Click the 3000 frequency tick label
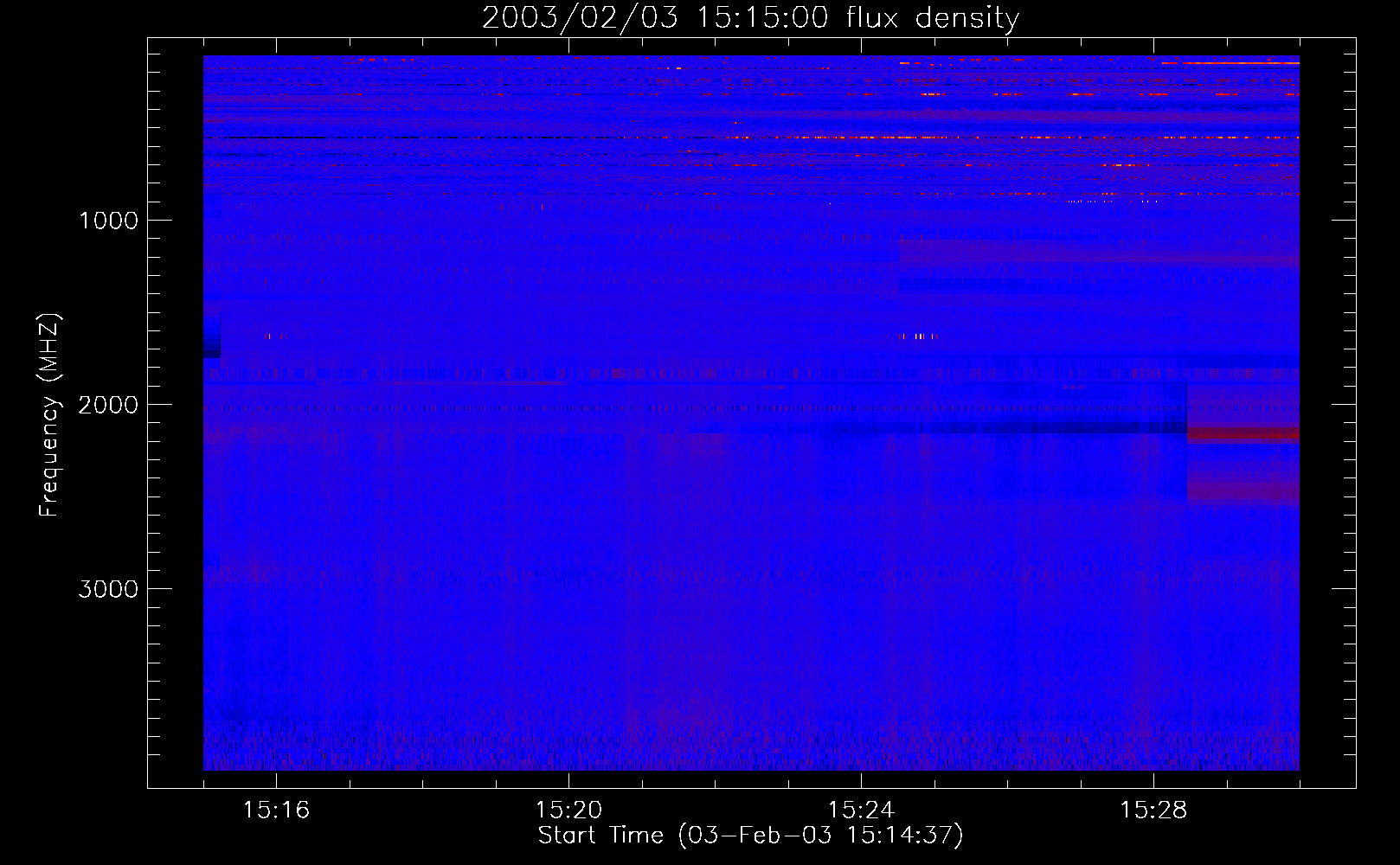1400x865 pixels. point(108,589)
